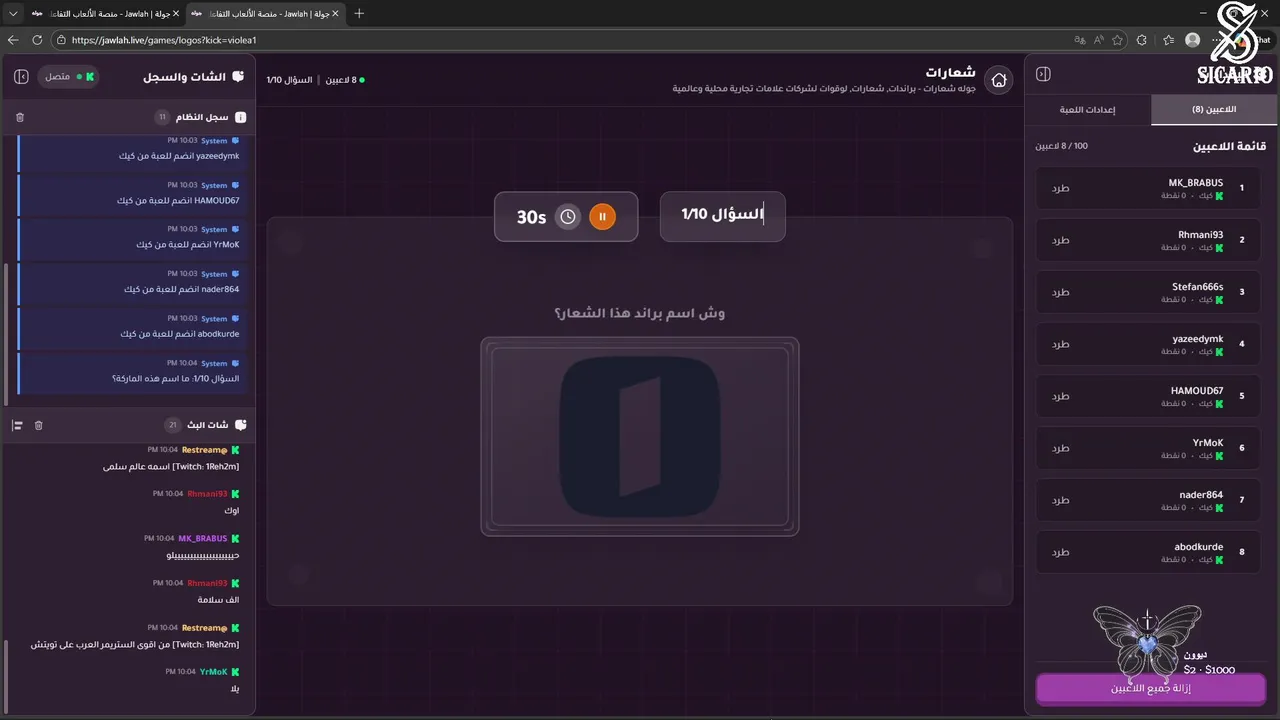Kick MK_BRABUS using طرد button

(x=1060, y=188)
